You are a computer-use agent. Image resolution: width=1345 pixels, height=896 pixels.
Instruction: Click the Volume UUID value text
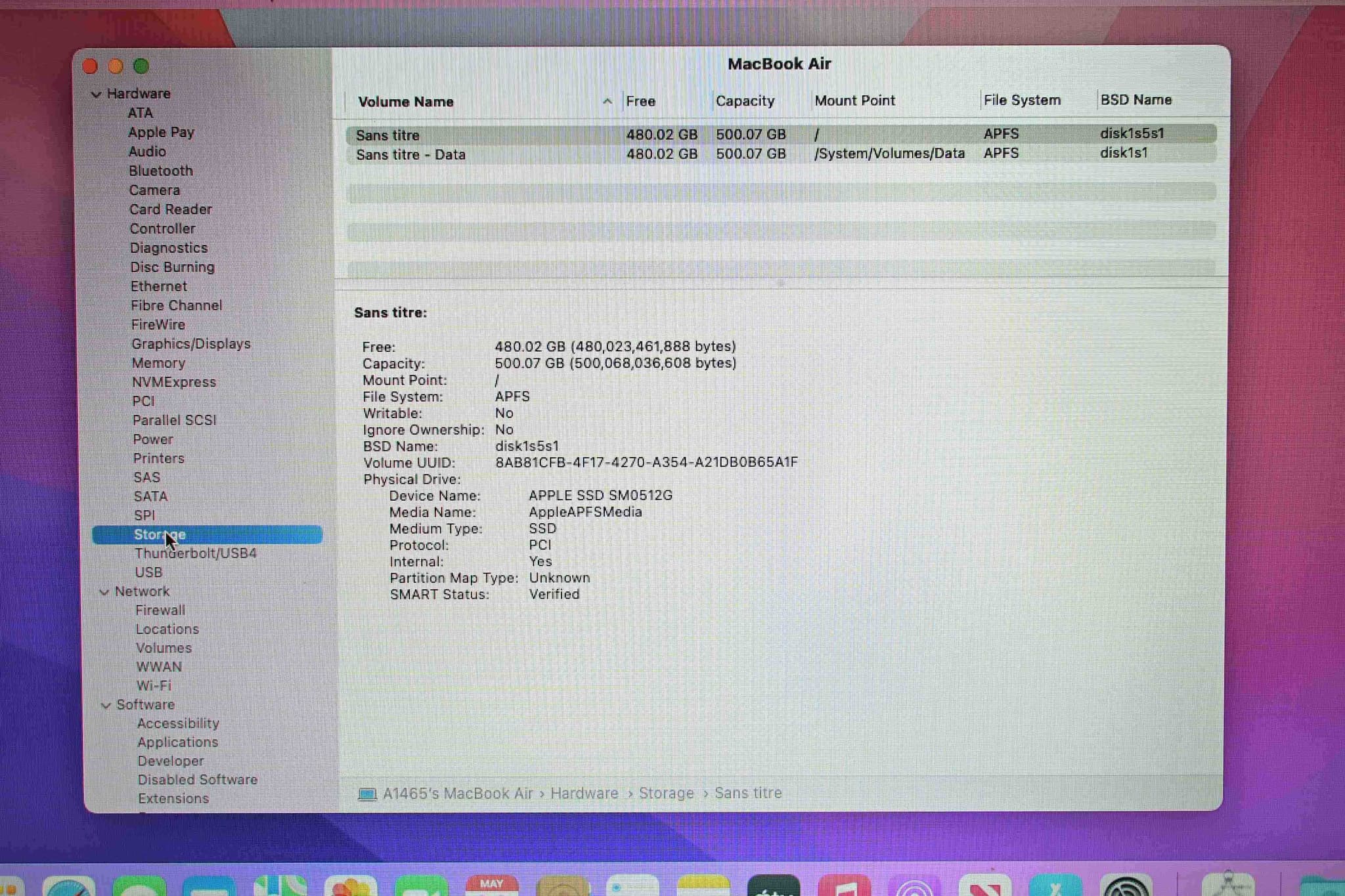click(x=646, y=462)
